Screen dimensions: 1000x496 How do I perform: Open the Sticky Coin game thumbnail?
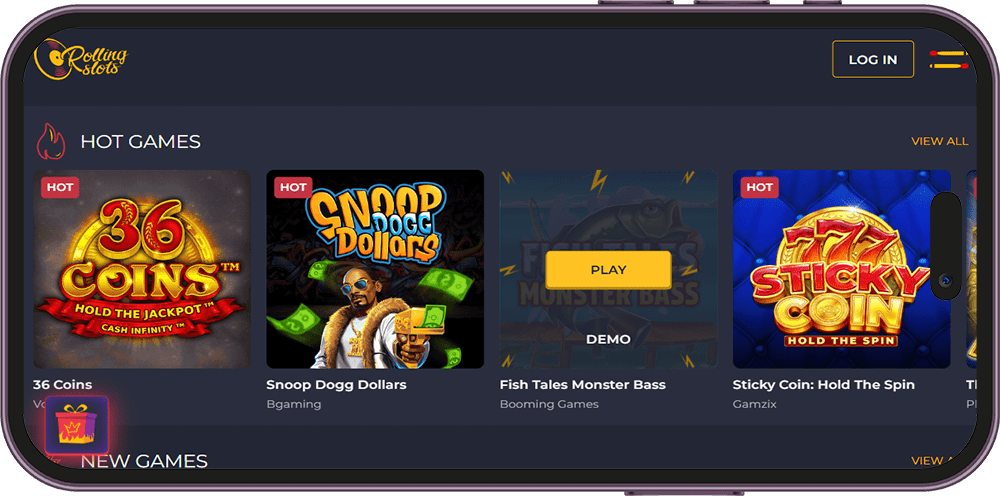(x=841, y=269)
